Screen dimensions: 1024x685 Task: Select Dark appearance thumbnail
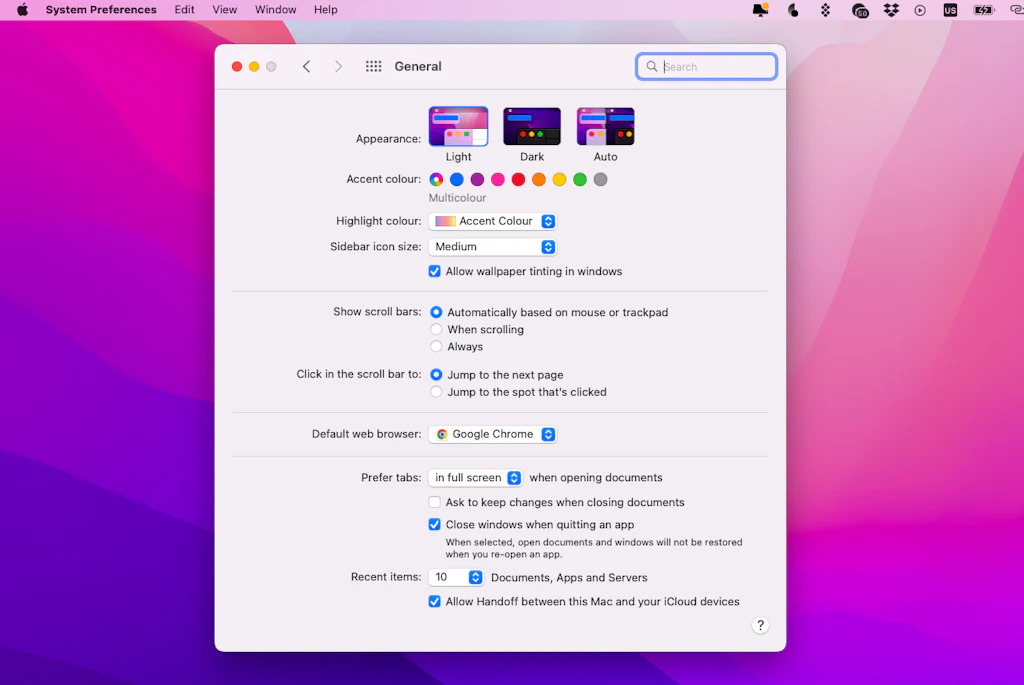tap(532, 127)
